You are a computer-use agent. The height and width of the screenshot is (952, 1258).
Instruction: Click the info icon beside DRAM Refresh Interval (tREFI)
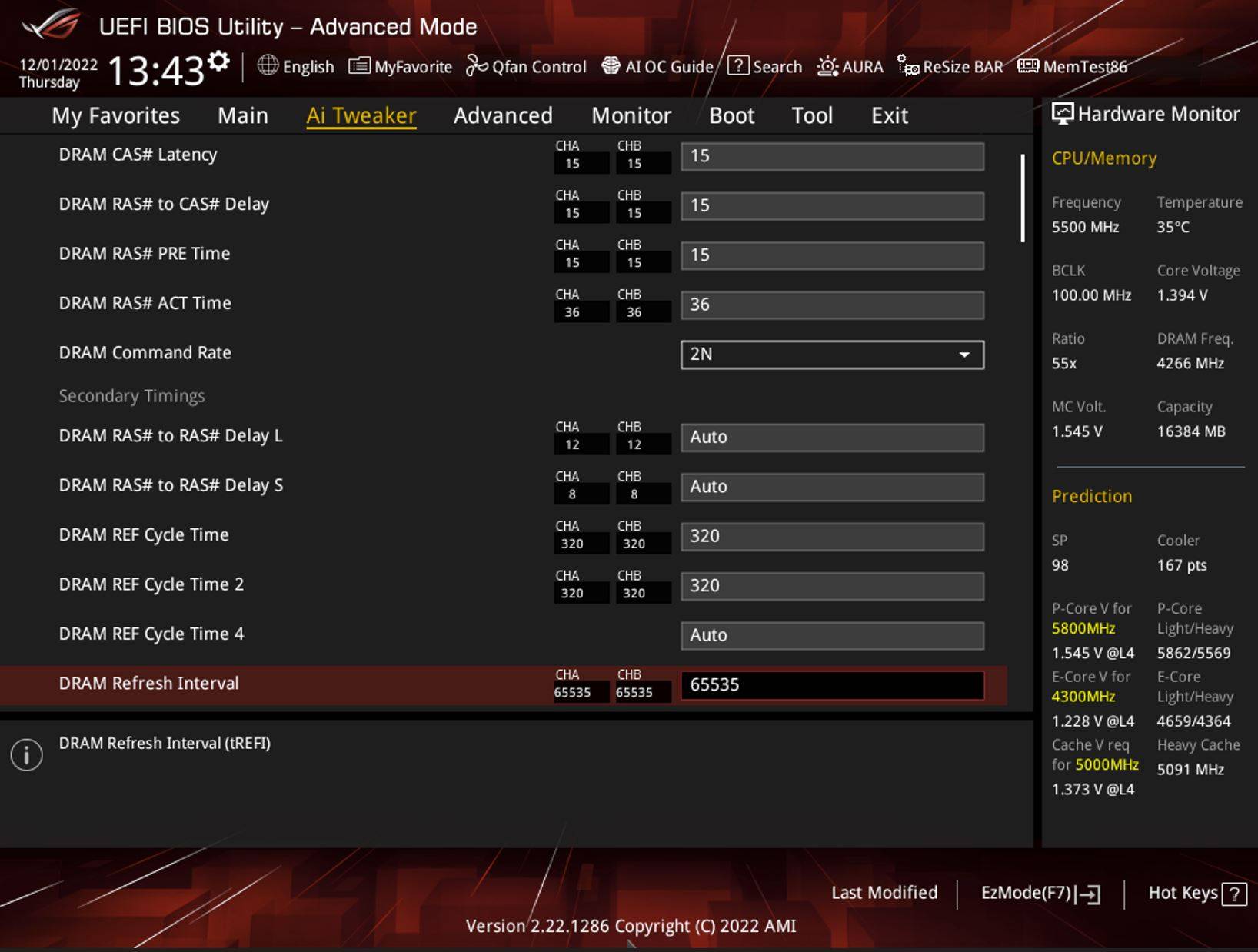coord(25,754)
